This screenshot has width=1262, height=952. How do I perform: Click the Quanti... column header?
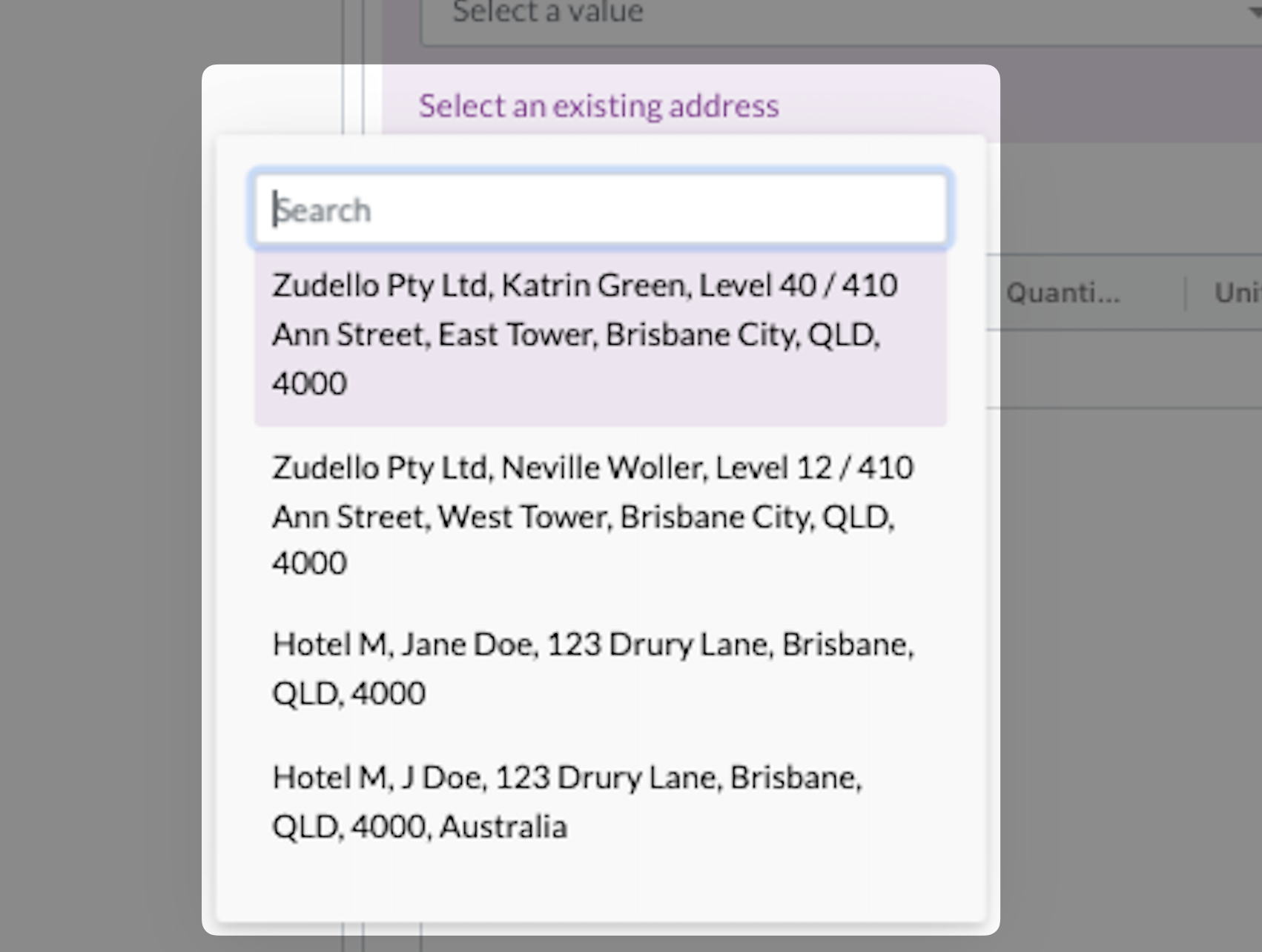pos(1063,294)
